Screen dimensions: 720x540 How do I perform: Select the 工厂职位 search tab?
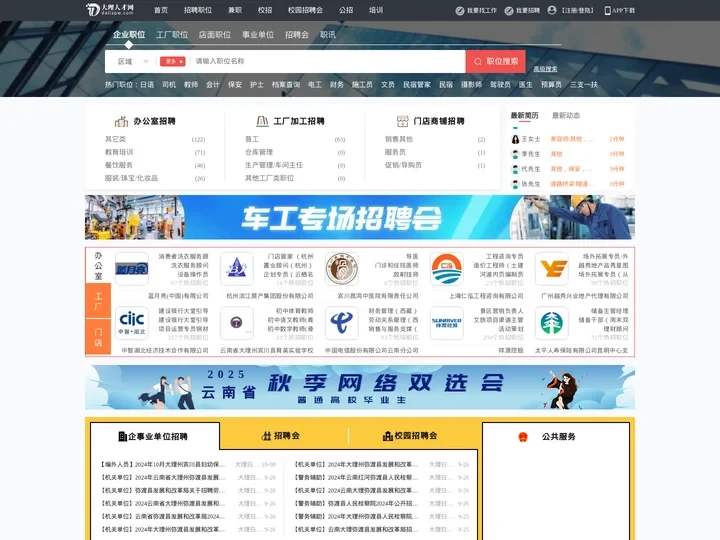(172, 34)
